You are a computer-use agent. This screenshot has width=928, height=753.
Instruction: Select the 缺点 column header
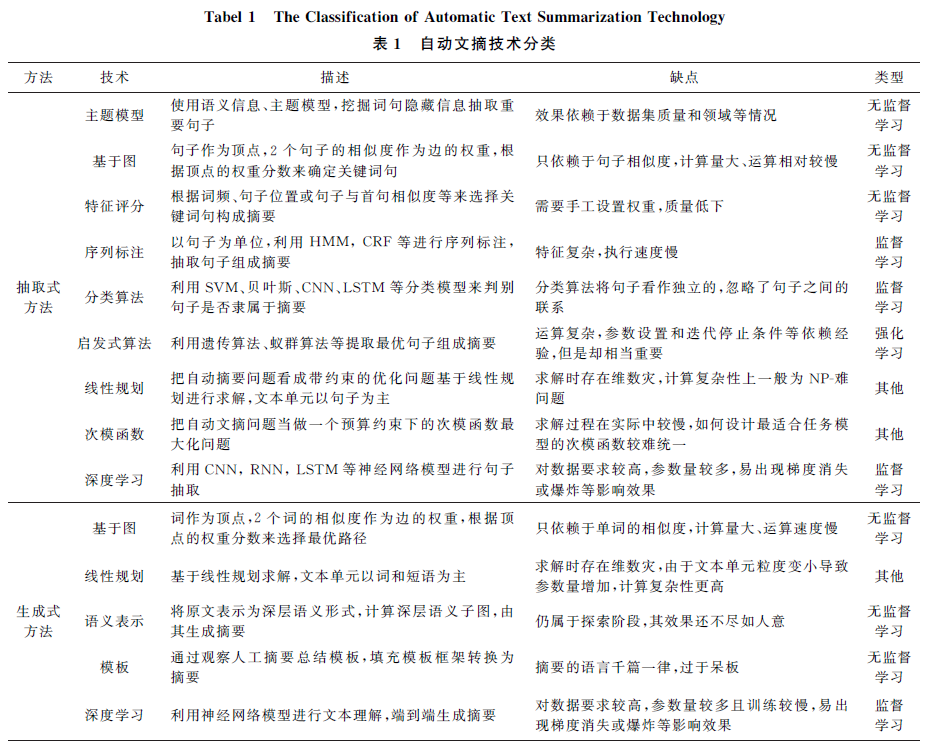[x=684, y=78]
